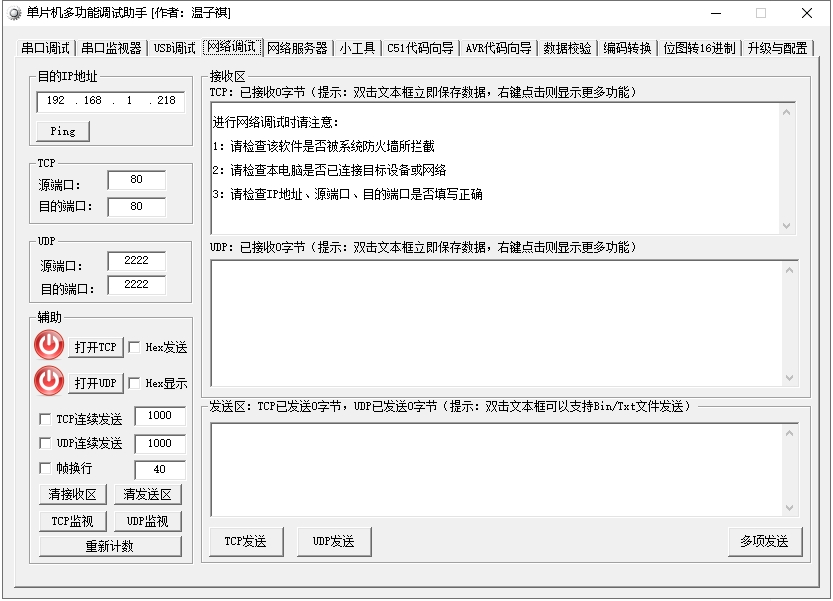
Task: Click the TCP receive box scroll-up arrow
Action: tap(787, 112)
